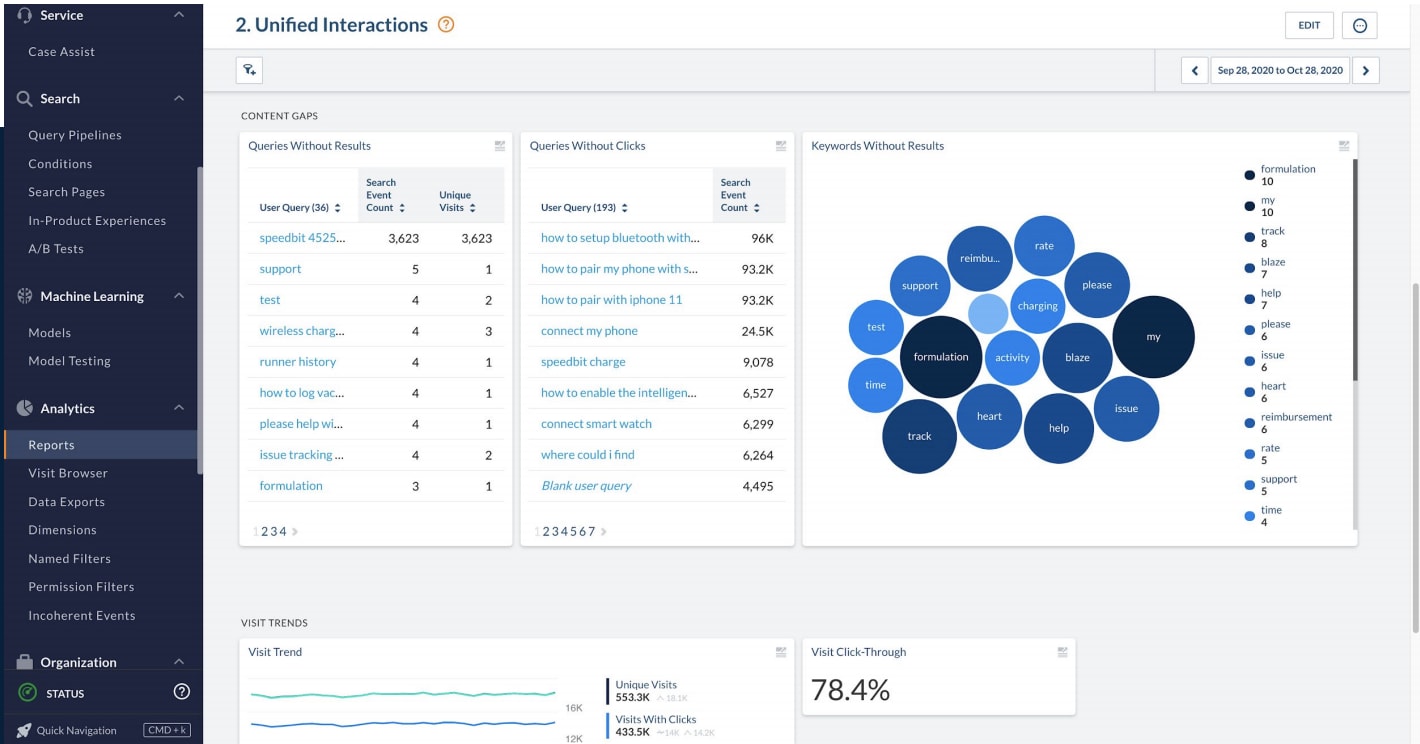Image resolution: width=1420 pixels, height=744 pixels.
Task: Open Queries Without Results card menu icon
Action: (x=500, y=146)
